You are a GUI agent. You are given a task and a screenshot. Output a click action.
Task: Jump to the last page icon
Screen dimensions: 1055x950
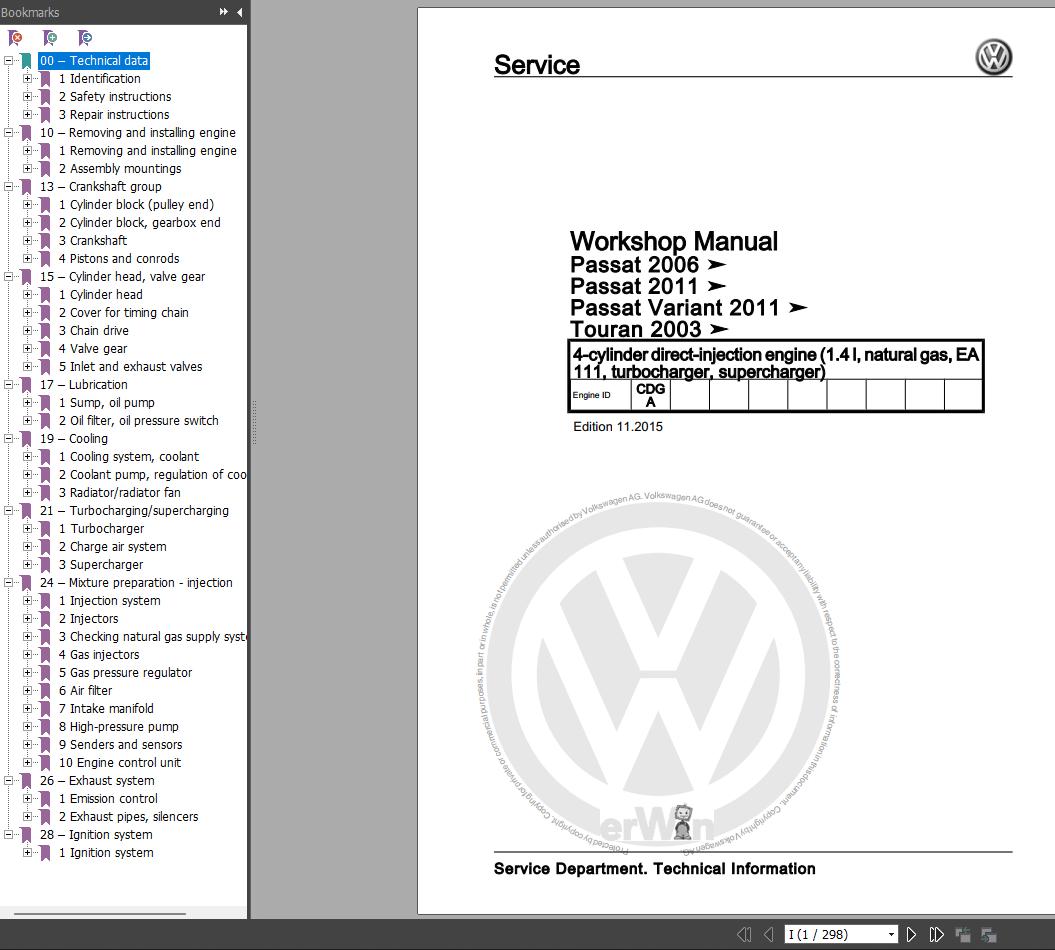click(x=938, y=933)
